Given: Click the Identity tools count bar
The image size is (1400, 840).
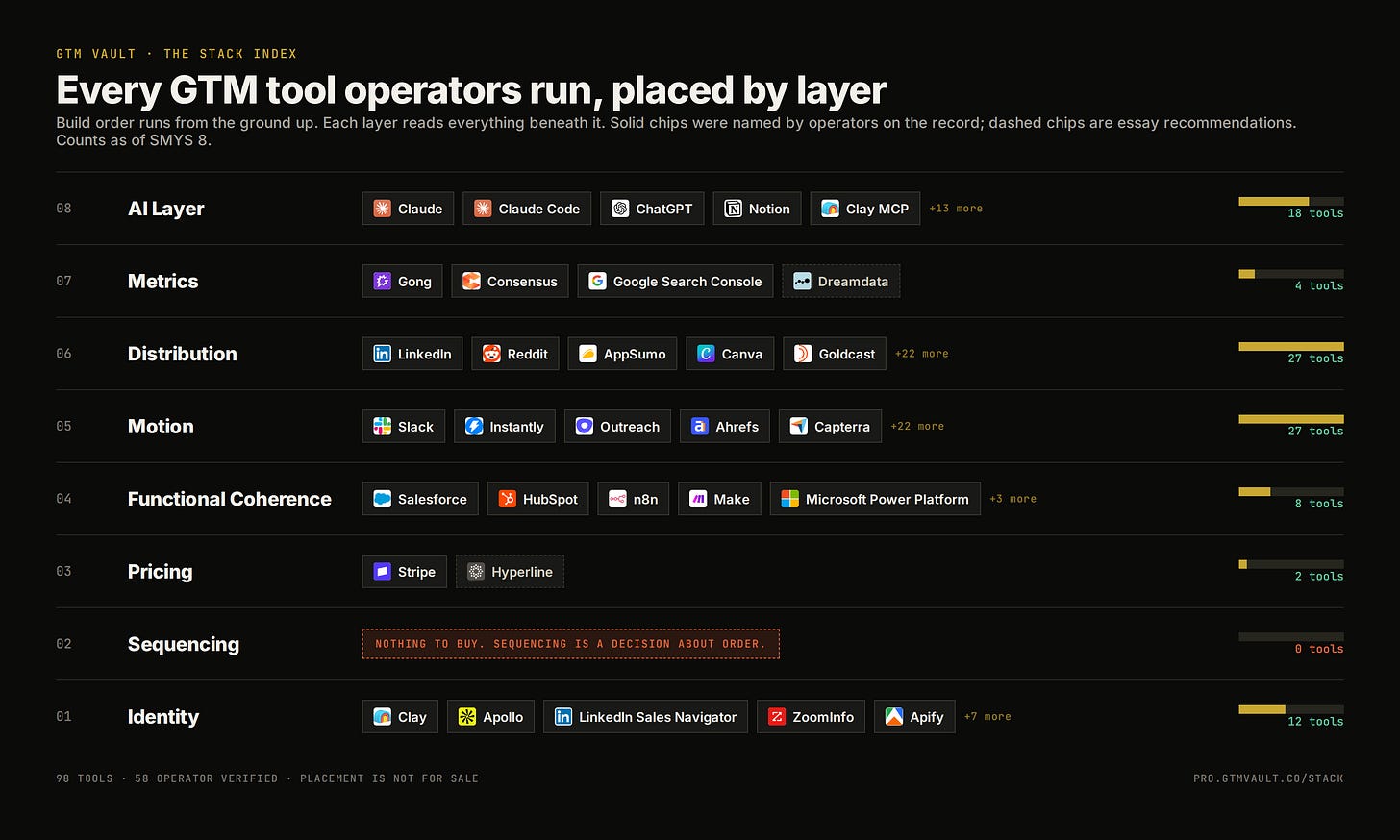Looking at the screenshot, I should point(1291,709).
